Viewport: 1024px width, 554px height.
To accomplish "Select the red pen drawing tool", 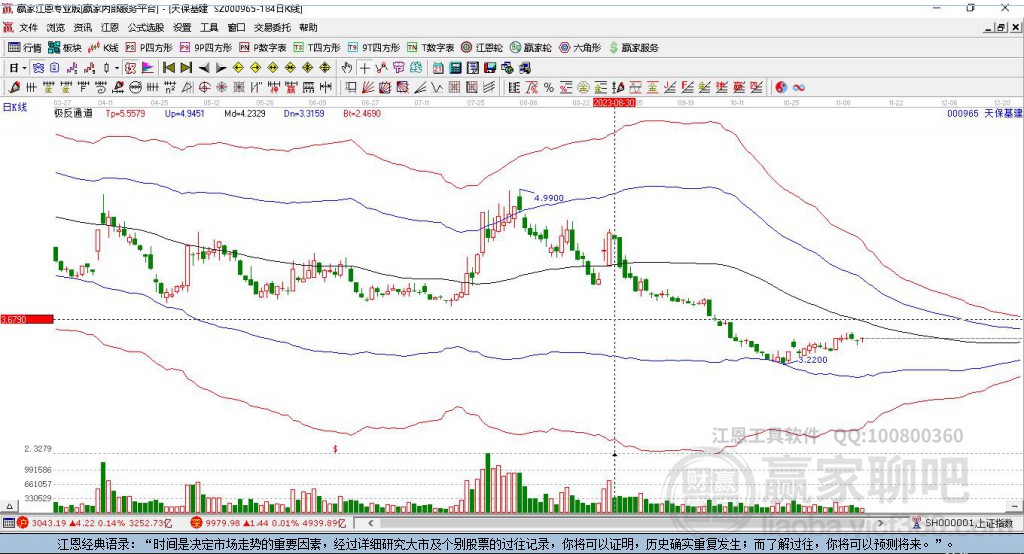I will click(14, 88).
